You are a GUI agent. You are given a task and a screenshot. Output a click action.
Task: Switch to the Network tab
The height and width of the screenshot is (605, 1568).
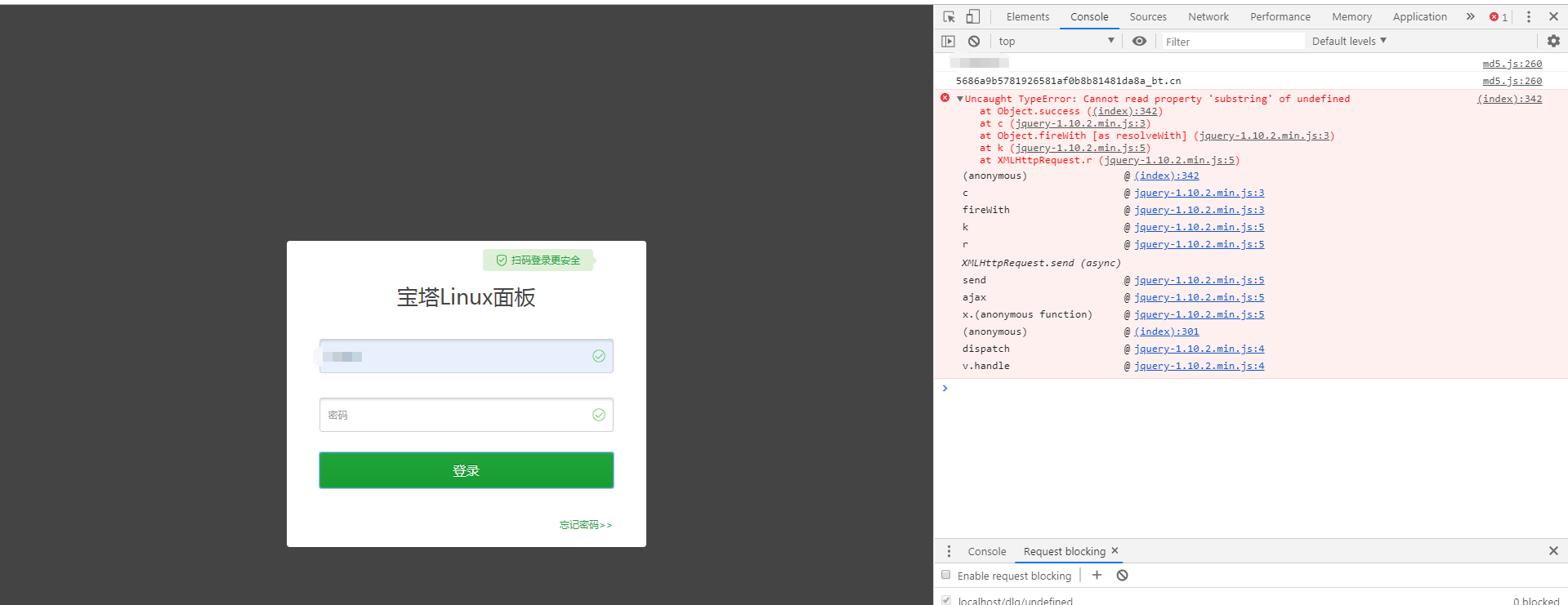pyautogui.click(x=1208, y=17)
